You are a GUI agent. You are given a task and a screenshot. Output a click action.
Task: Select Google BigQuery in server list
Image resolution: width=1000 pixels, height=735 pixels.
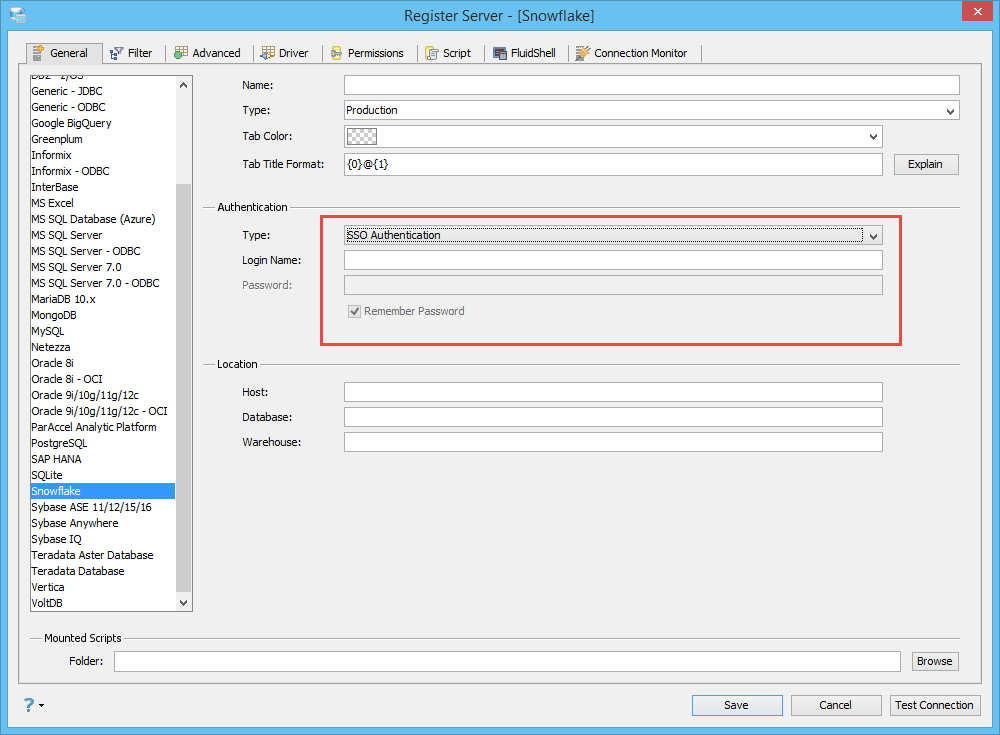click(103, 123)
